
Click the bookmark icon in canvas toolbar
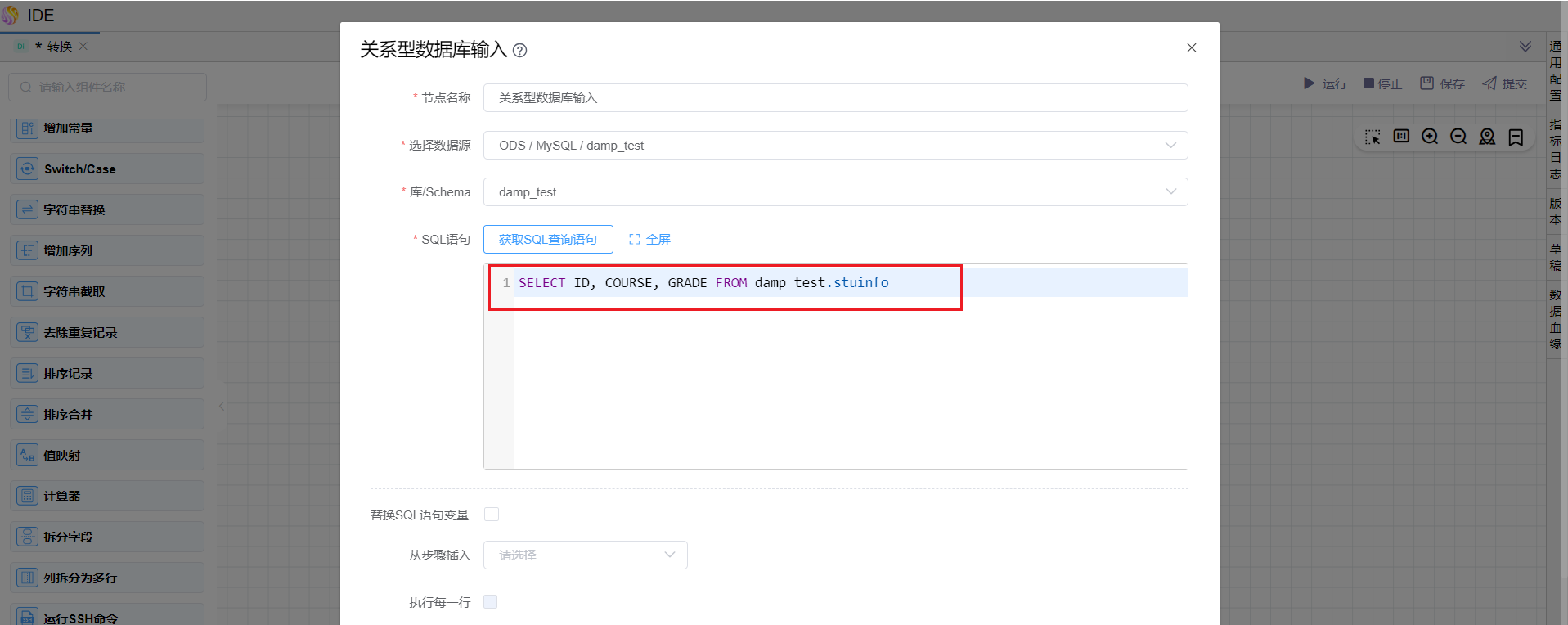pyautogui.click(x=1516, y=137)
